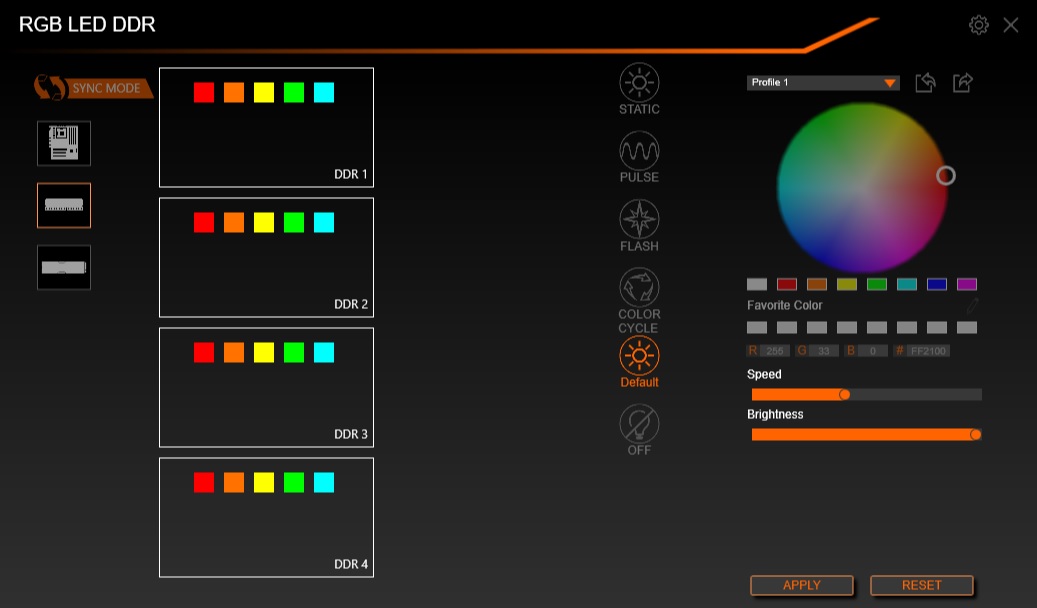Image resolution: width=1037 pixels, height=608 pixels.
Task: Choose the PULSE lighting effect
Action: tap(639, 152)
